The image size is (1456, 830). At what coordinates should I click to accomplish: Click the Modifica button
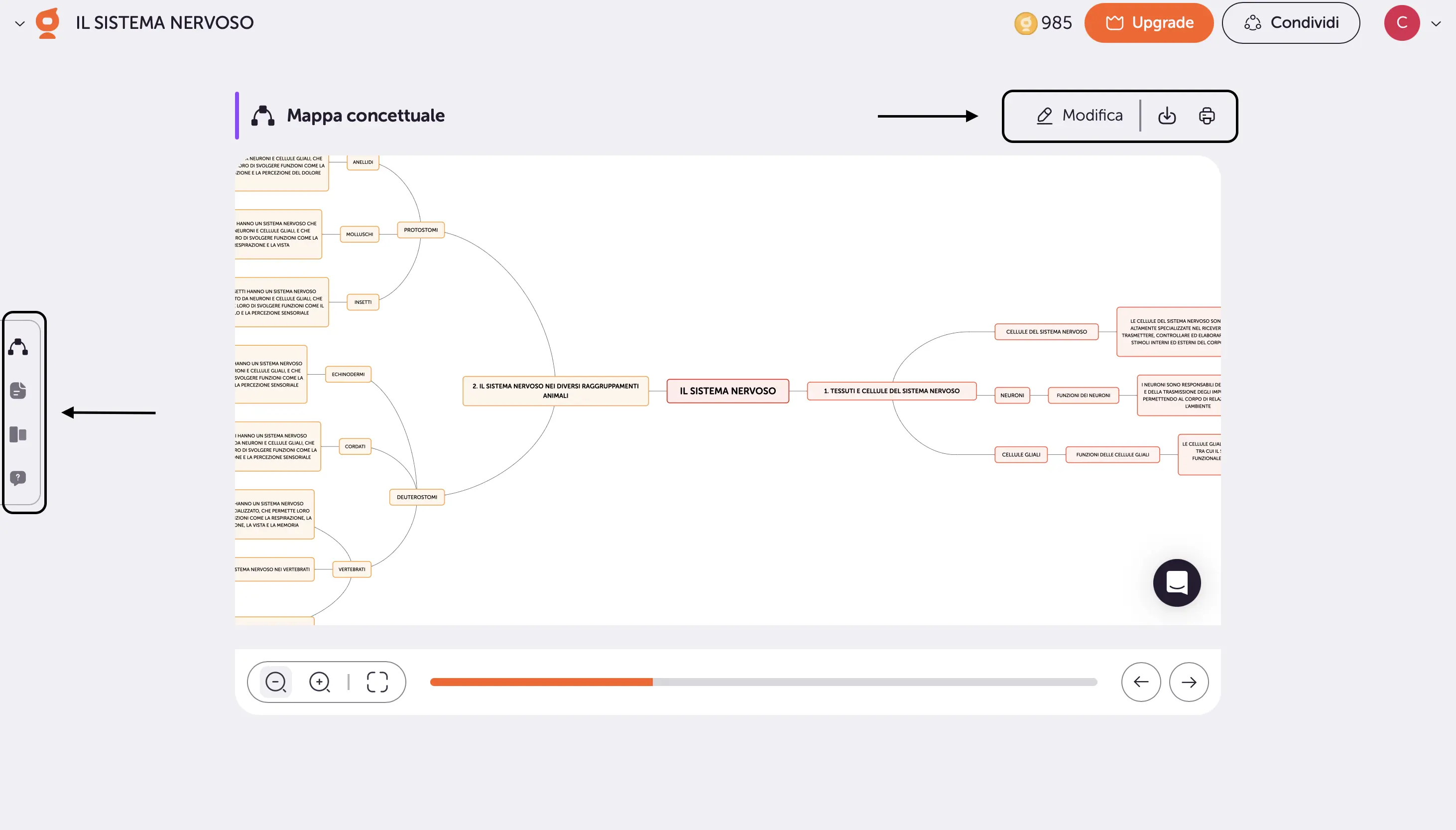tap(1080, 115)
